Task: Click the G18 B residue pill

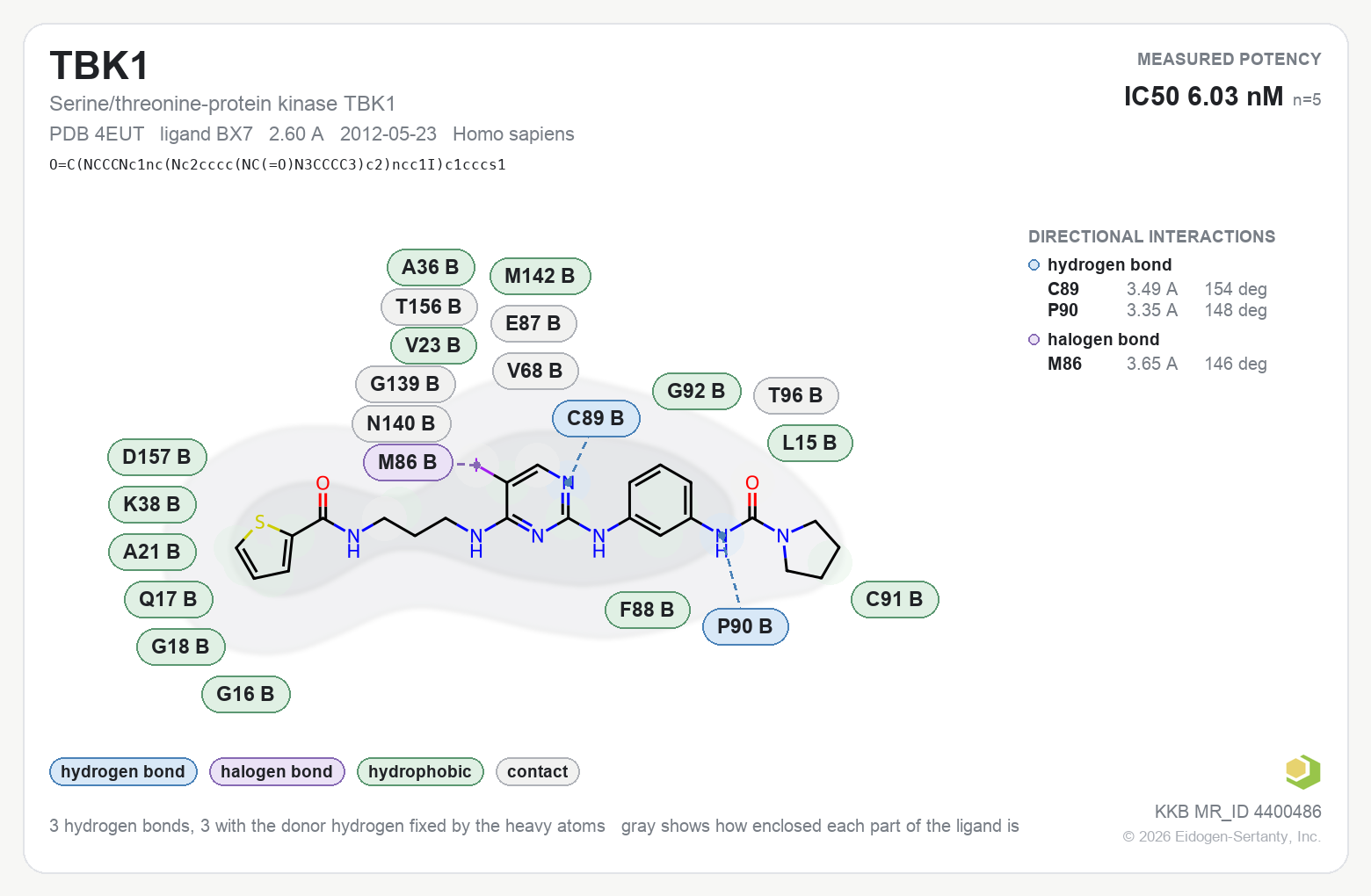Action: point(181,647)
